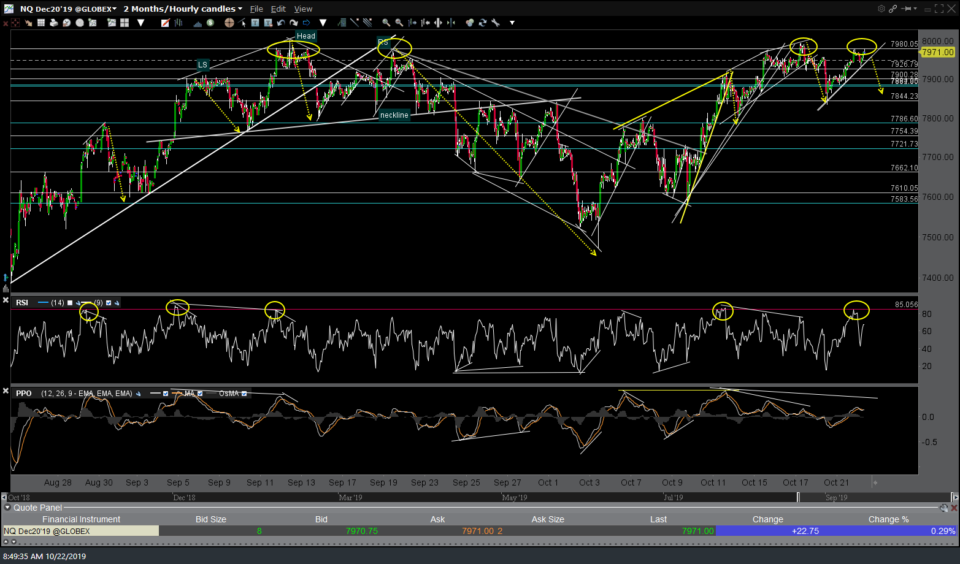Click the Last column header
This screenshot has width=960, height=564.
[658, 519]
